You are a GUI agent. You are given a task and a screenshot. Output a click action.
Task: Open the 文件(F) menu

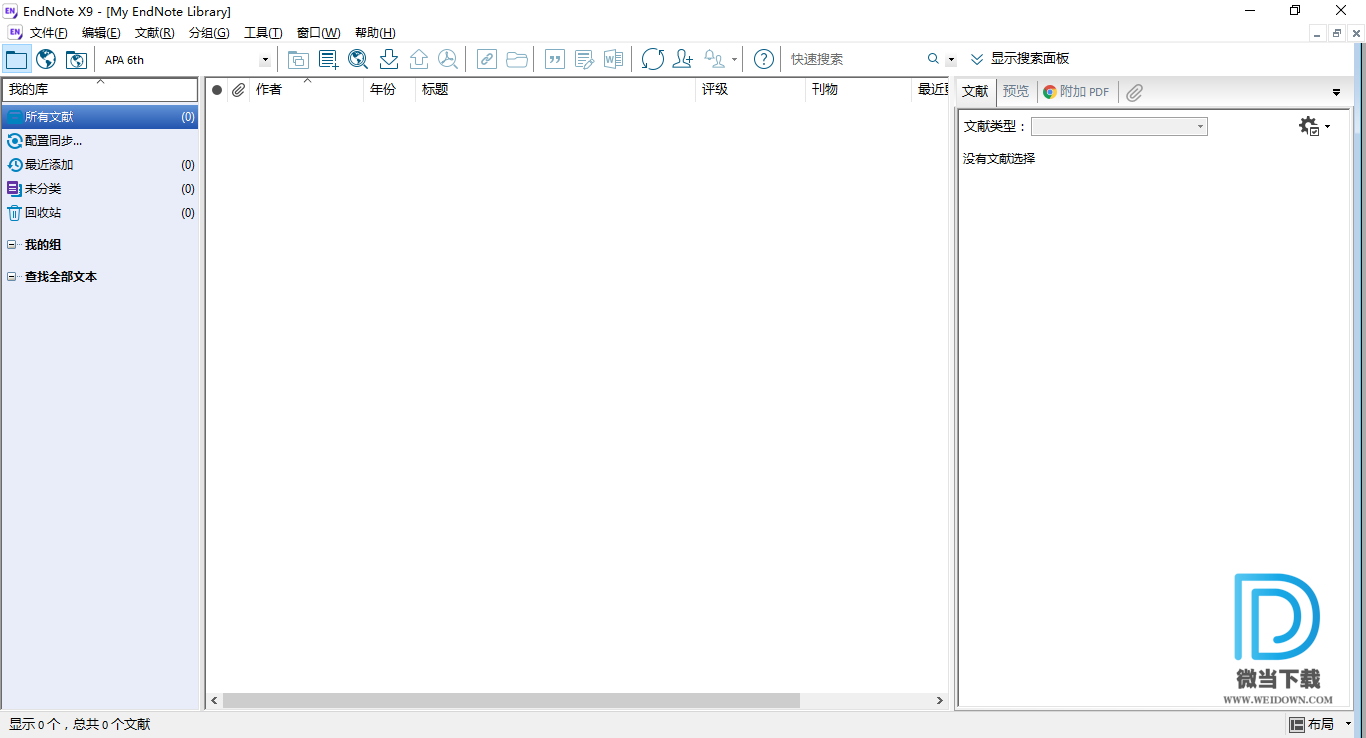tap(49, 33)
